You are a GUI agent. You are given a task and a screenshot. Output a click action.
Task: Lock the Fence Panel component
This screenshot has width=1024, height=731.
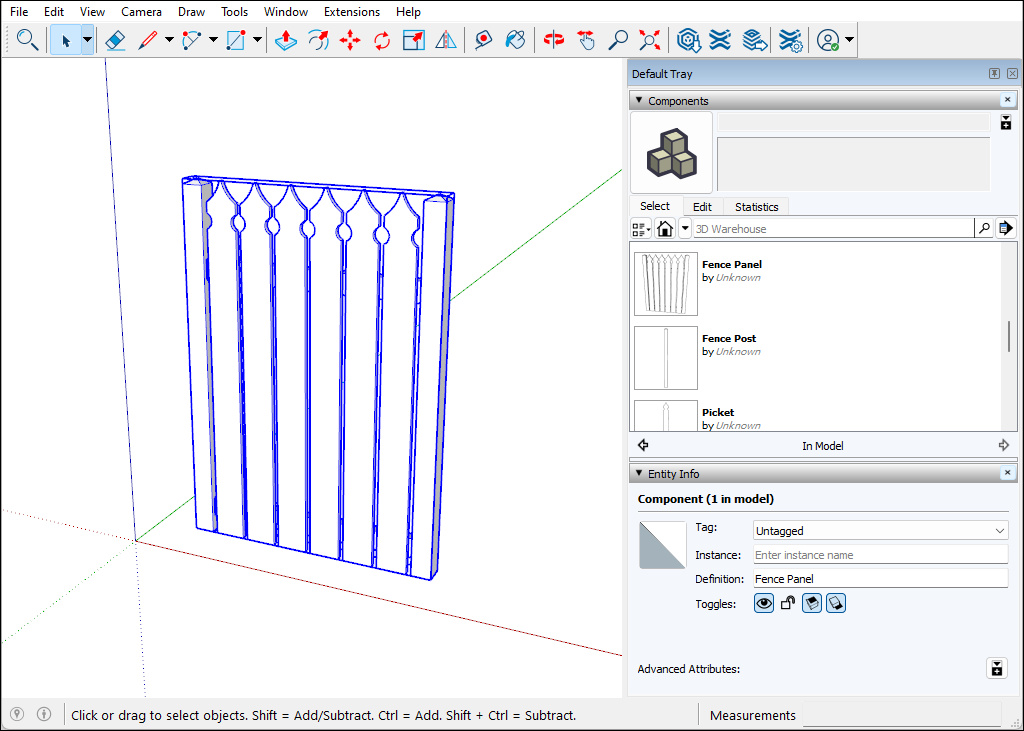click(787, 603)
